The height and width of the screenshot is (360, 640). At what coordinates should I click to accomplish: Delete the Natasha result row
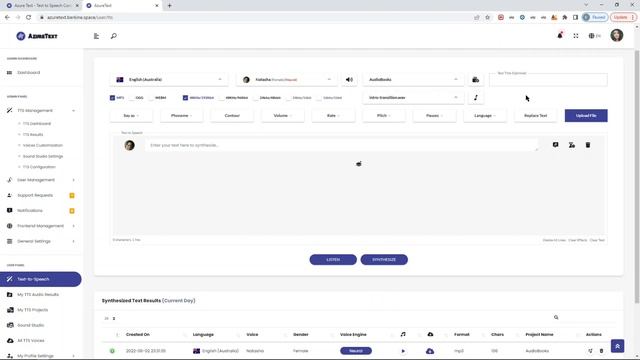coord(601,351)
